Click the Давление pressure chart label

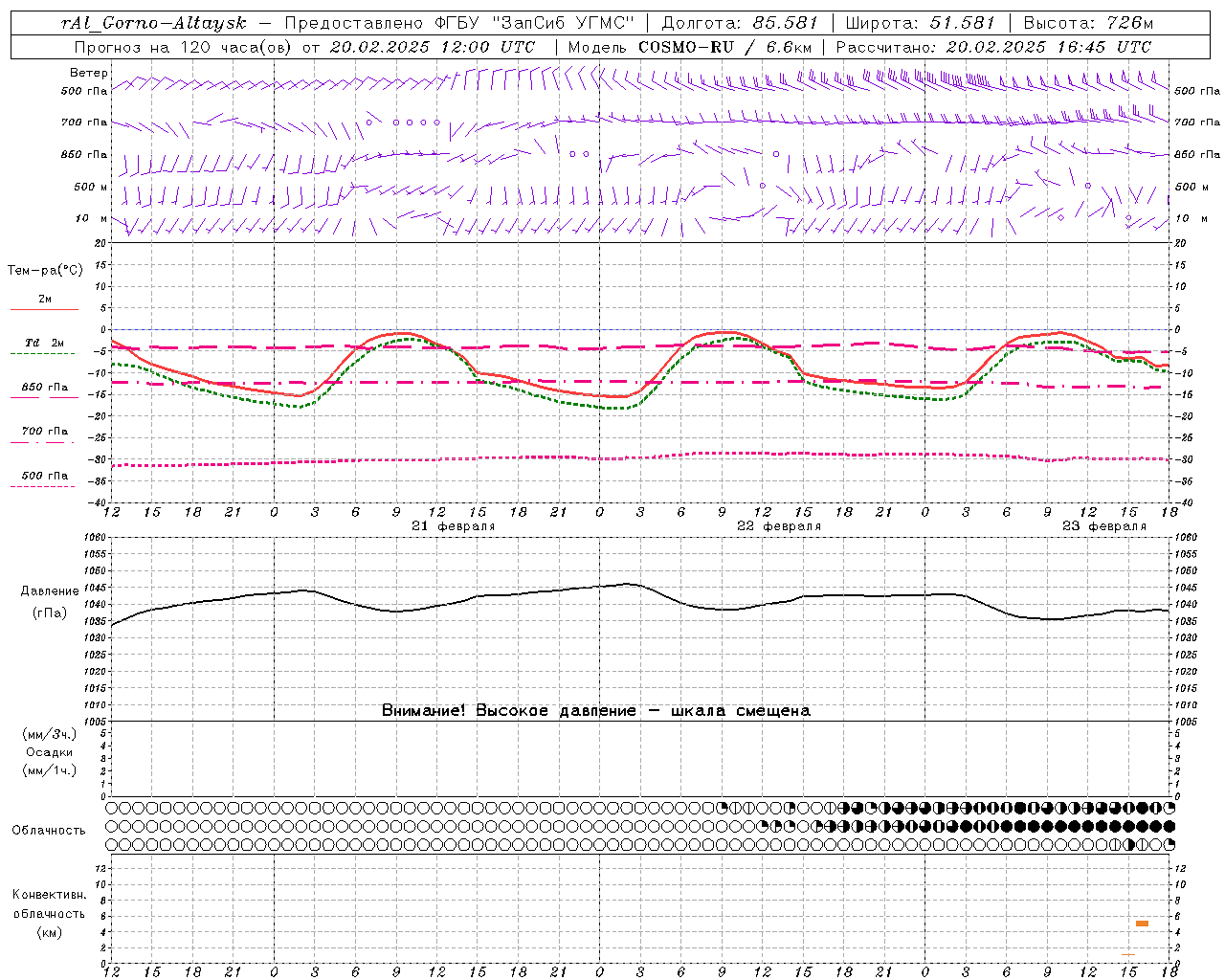coord(50,591)
